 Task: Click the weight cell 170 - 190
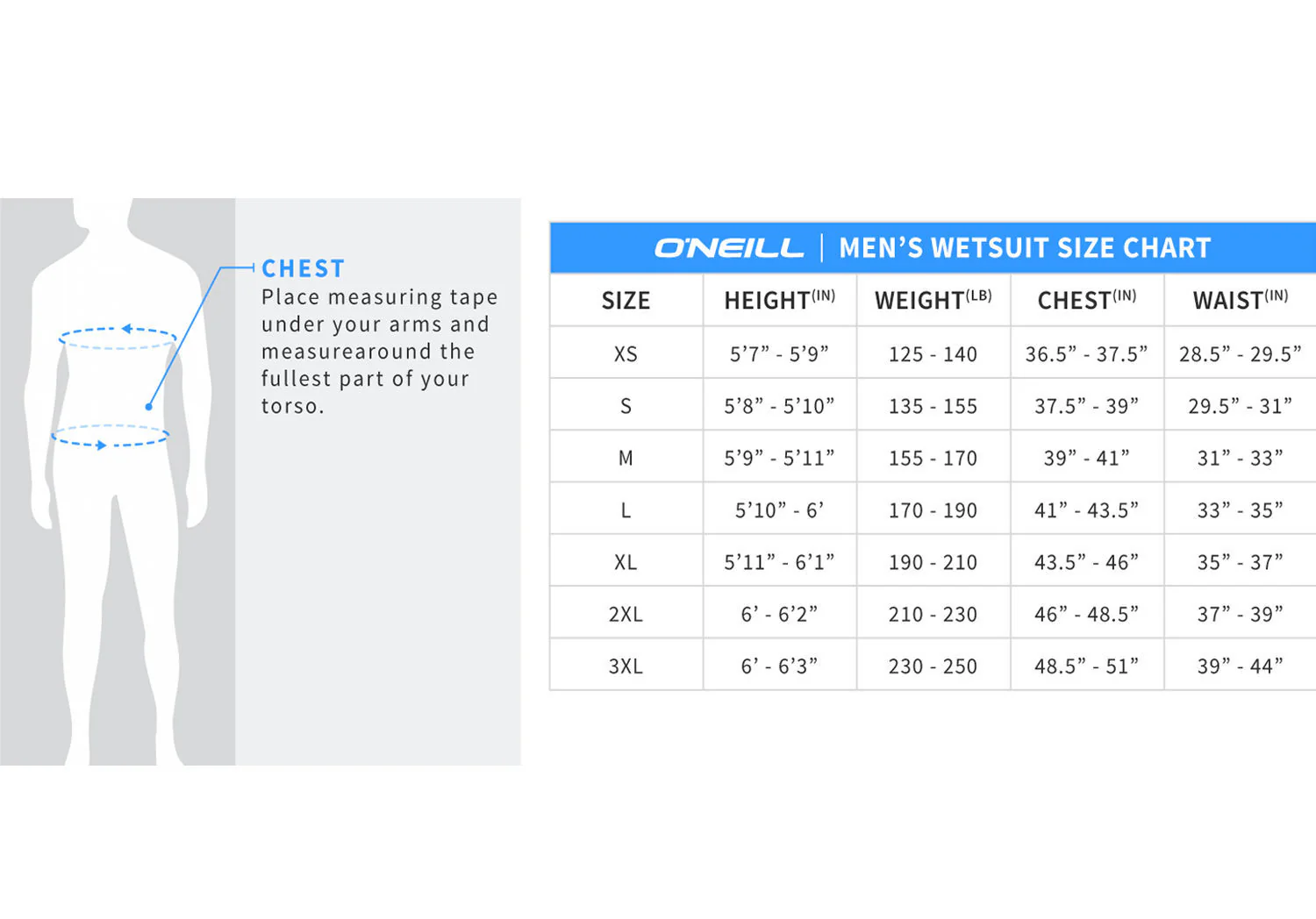click(x=933, y=510)
